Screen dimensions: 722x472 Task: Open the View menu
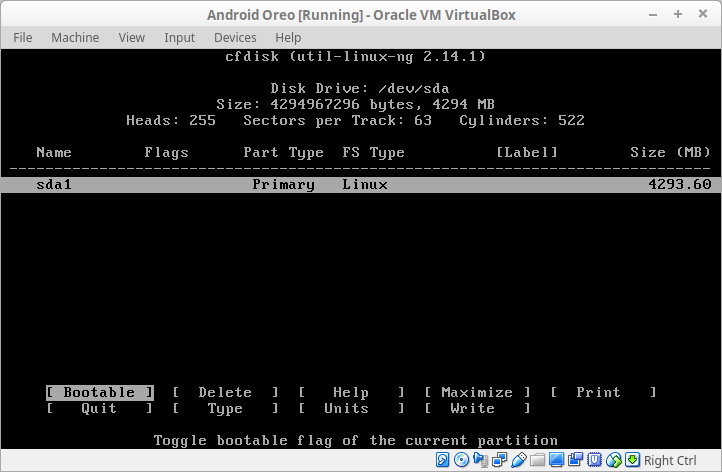[132, 37]
